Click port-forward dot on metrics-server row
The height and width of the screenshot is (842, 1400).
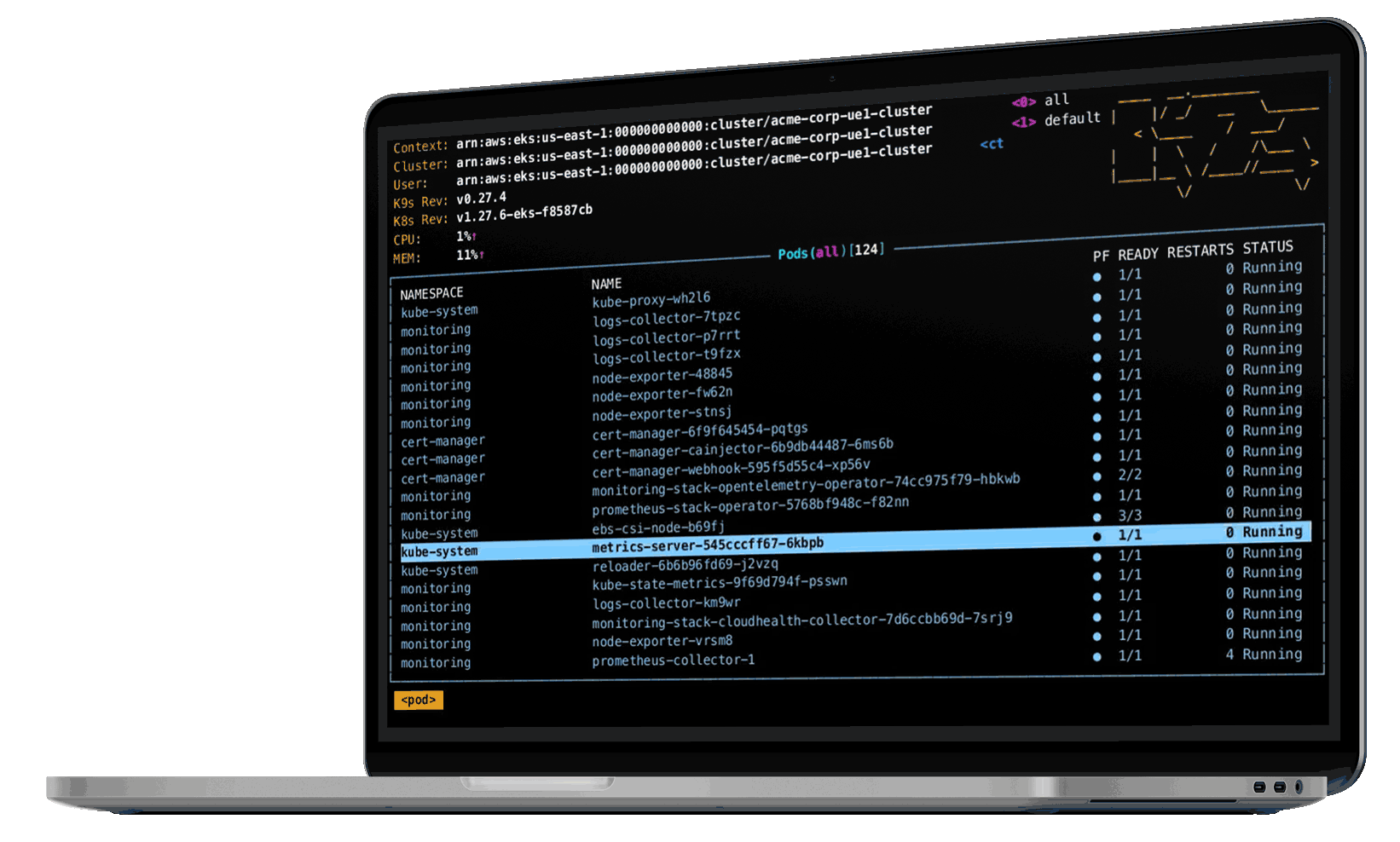point(1097,536)
